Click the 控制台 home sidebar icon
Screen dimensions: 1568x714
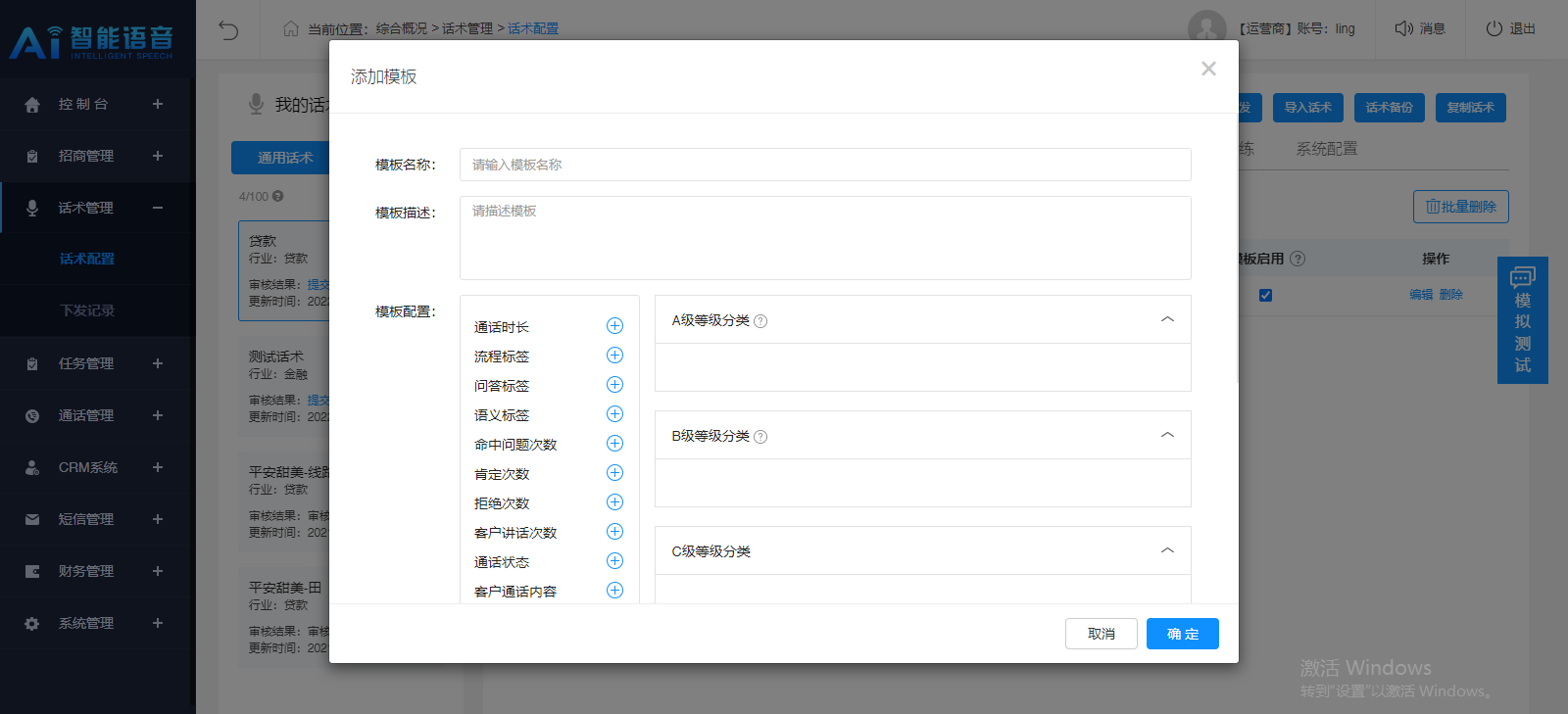click(x=32, y=105)
